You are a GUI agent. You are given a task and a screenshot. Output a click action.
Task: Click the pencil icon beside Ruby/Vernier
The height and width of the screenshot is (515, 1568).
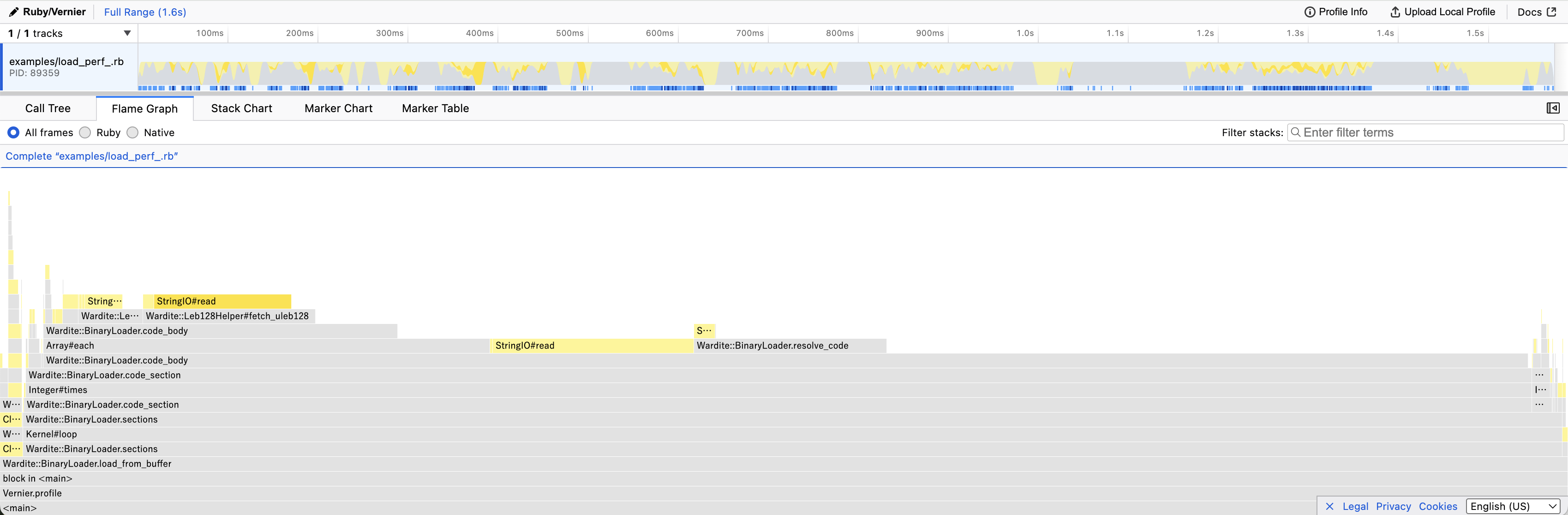[x=13, y=12]
